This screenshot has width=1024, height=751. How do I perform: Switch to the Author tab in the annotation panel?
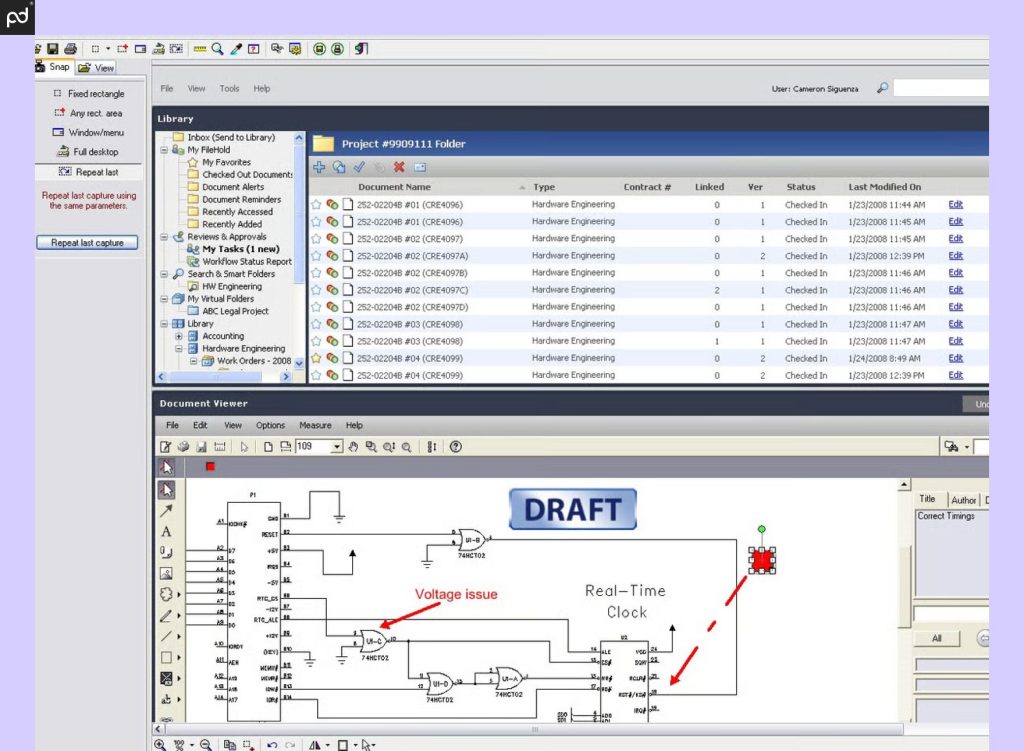(963, 500)
